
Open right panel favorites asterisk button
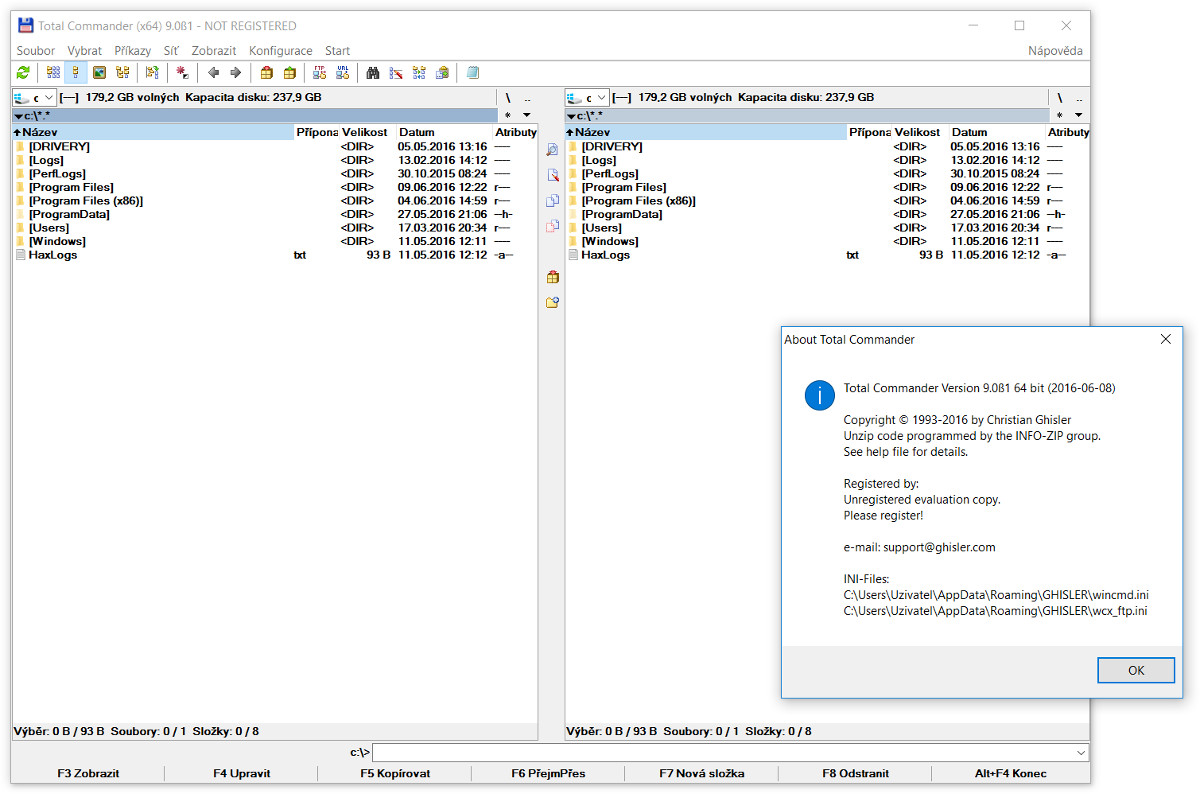tap(1060, 116)
